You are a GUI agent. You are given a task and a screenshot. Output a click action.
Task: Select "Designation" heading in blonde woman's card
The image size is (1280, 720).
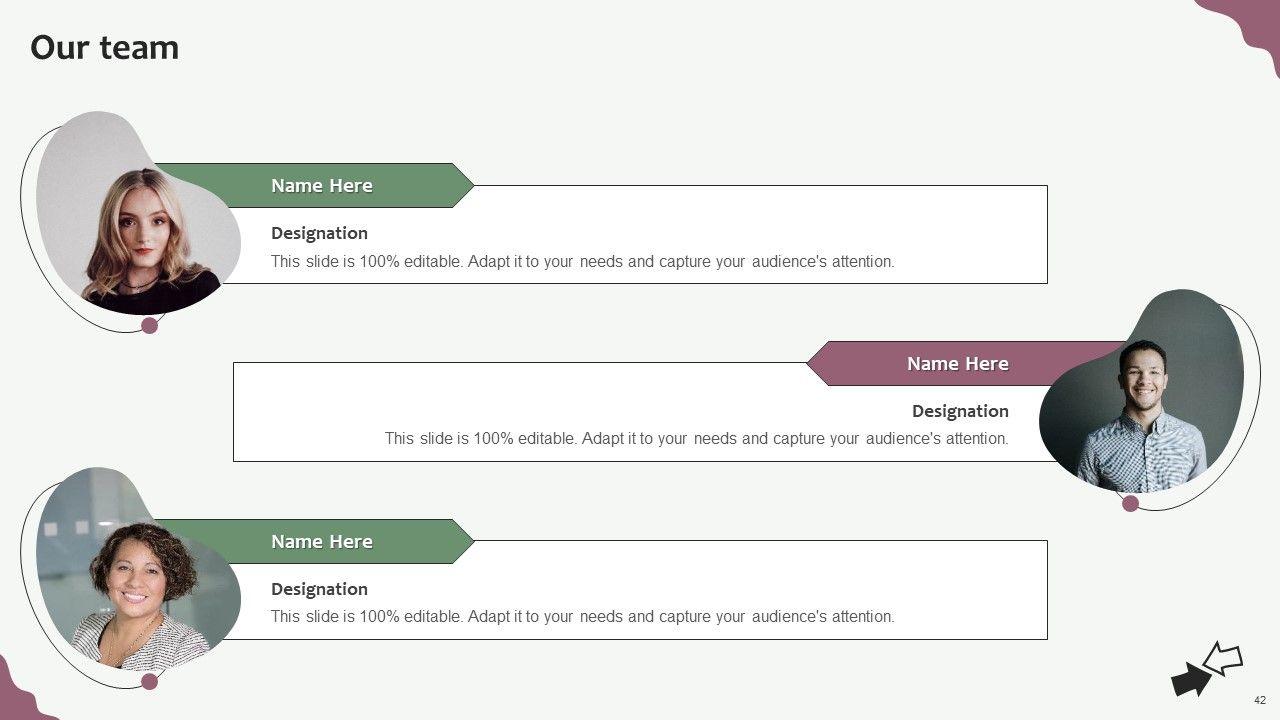[x=319, y=233]
